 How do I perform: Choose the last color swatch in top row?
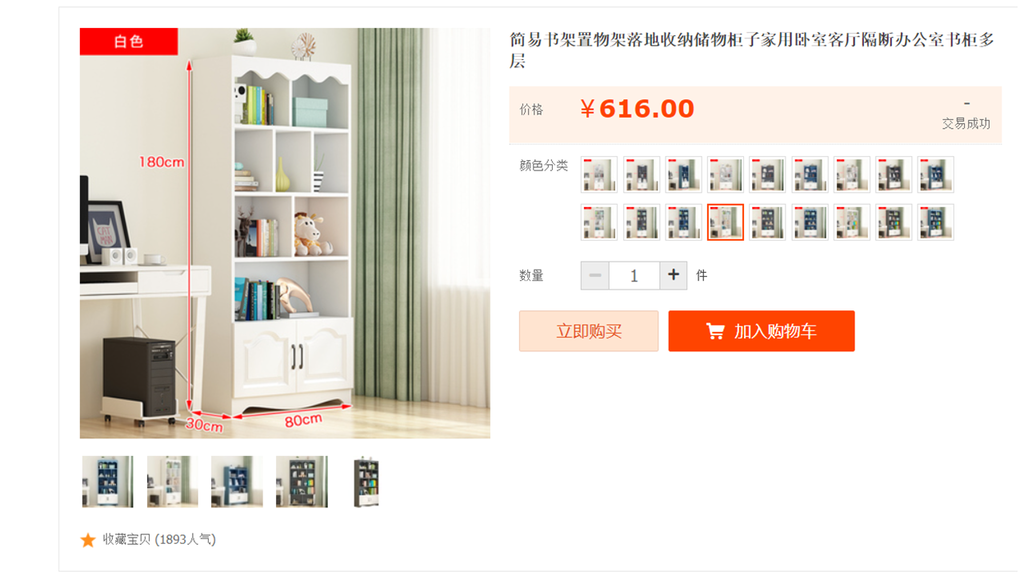pyautogui.click(x=935, y=174)
